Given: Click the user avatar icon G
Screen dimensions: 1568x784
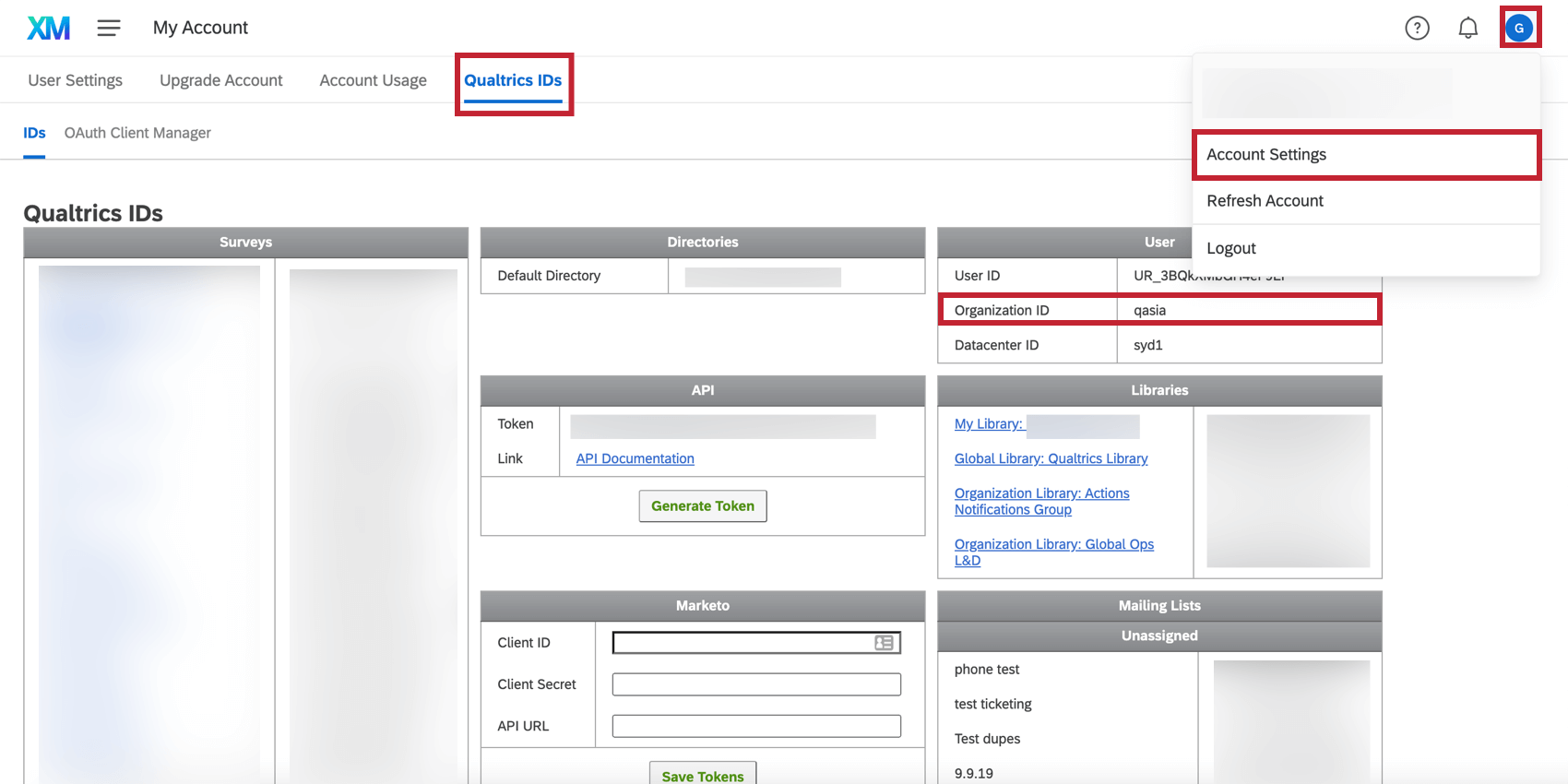Looking at the screenshot, I should click(x=1519, y=28).
